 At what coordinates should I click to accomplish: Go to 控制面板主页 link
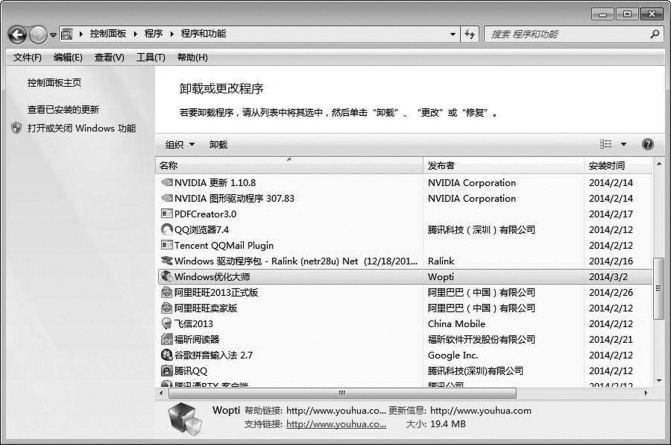tap(54, 83)
